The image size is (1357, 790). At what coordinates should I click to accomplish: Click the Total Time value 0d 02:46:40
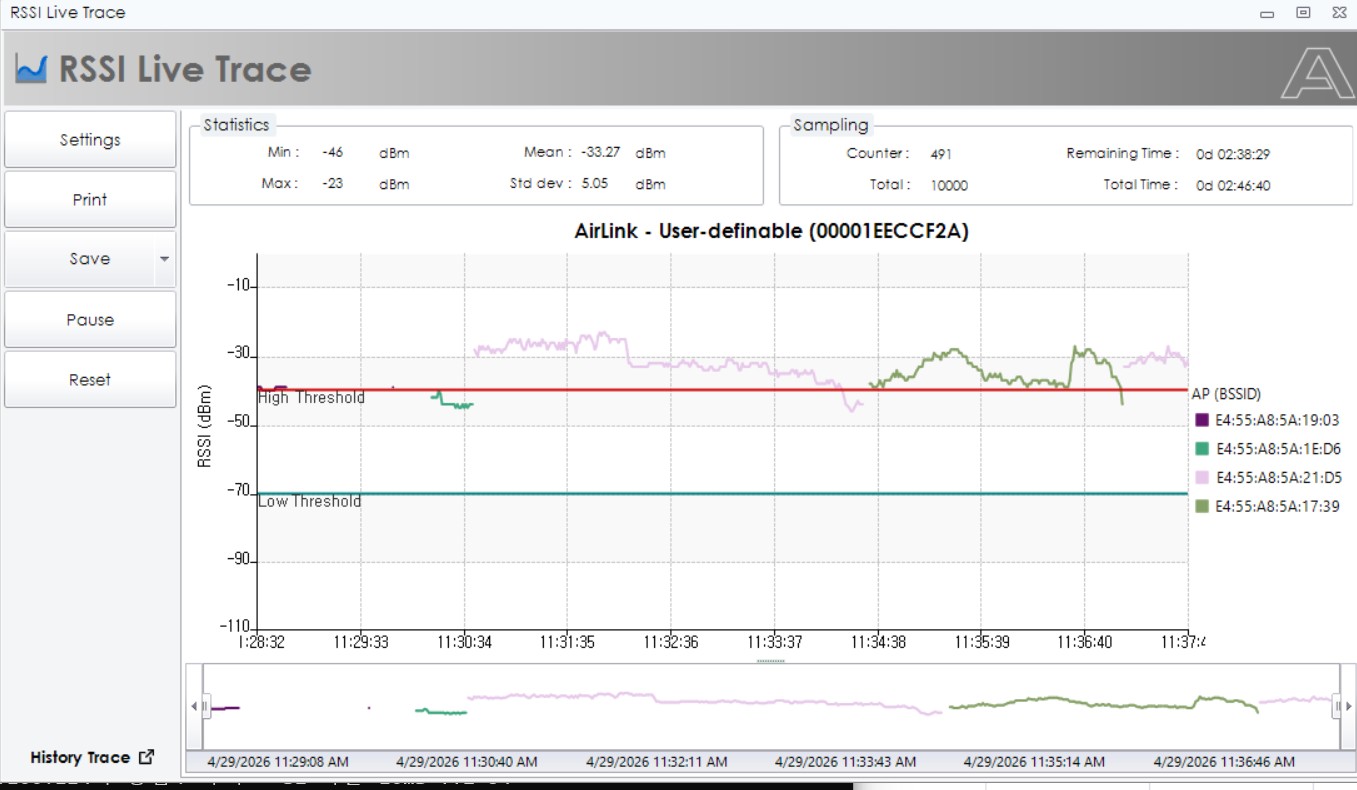[x=1233, y=185]
